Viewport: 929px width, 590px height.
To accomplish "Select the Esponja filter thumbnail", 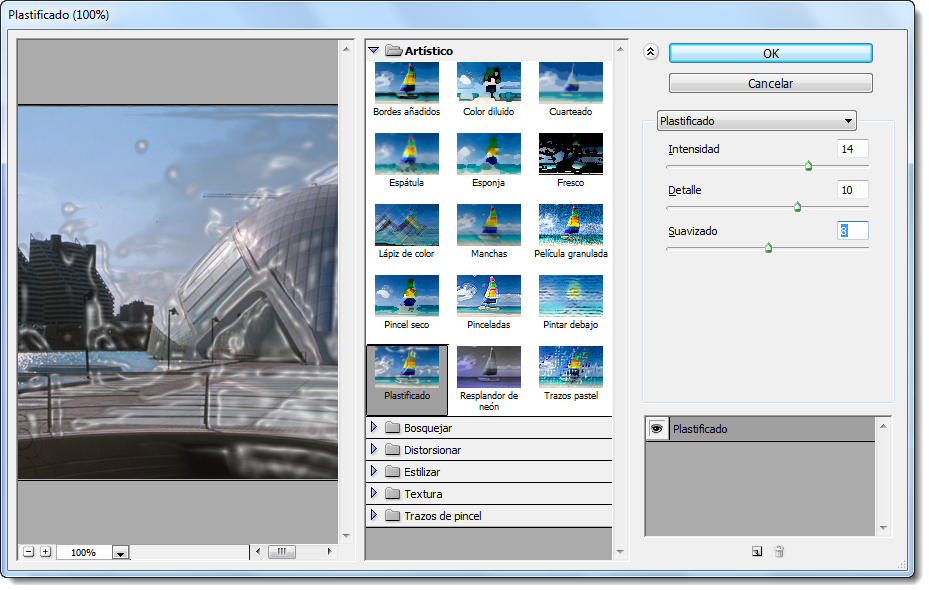I will click(488, 154).
